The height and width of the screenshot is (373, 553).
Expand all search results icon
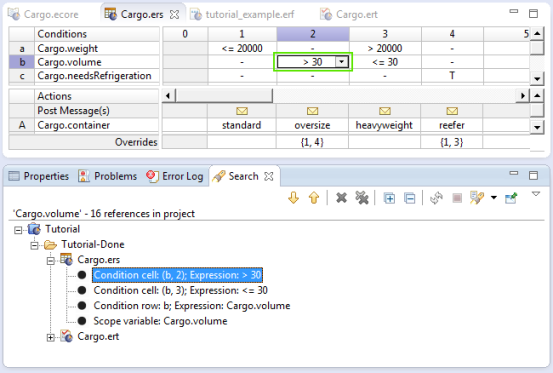tap(389, 198)
